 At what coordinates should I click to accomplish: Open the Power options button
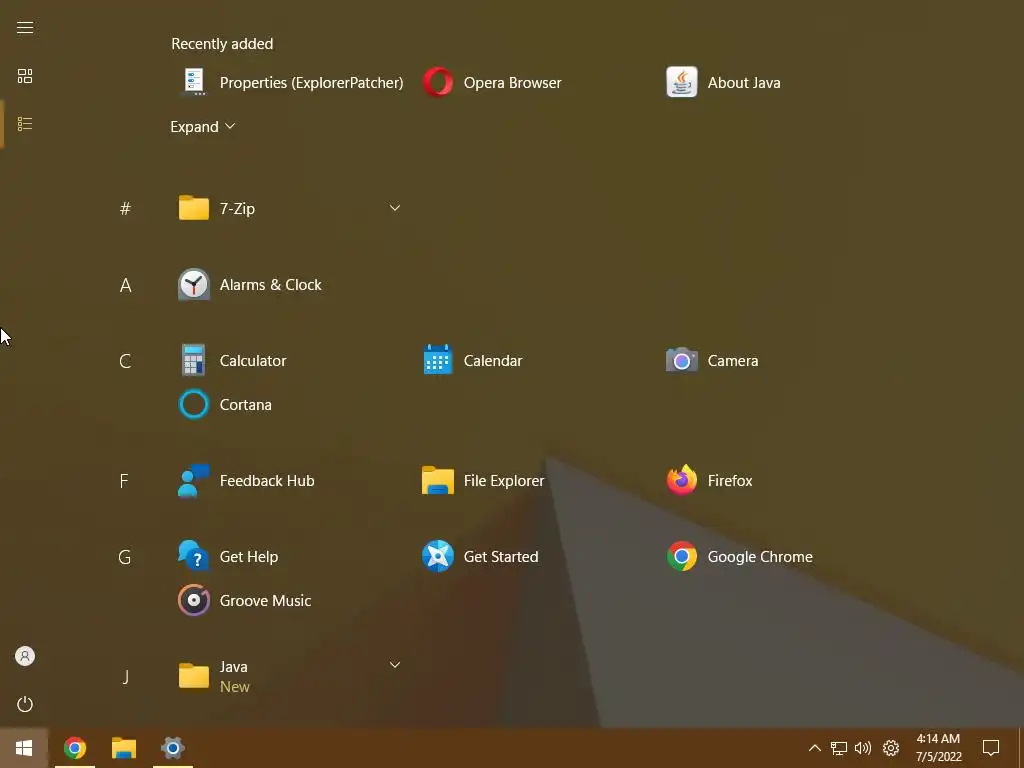click(25, 704)
